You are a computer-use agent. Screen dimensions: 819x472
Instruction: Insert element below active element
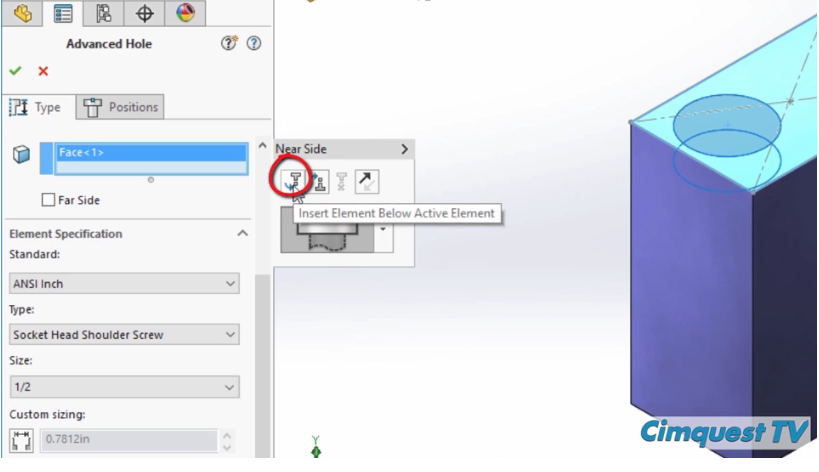293,182
